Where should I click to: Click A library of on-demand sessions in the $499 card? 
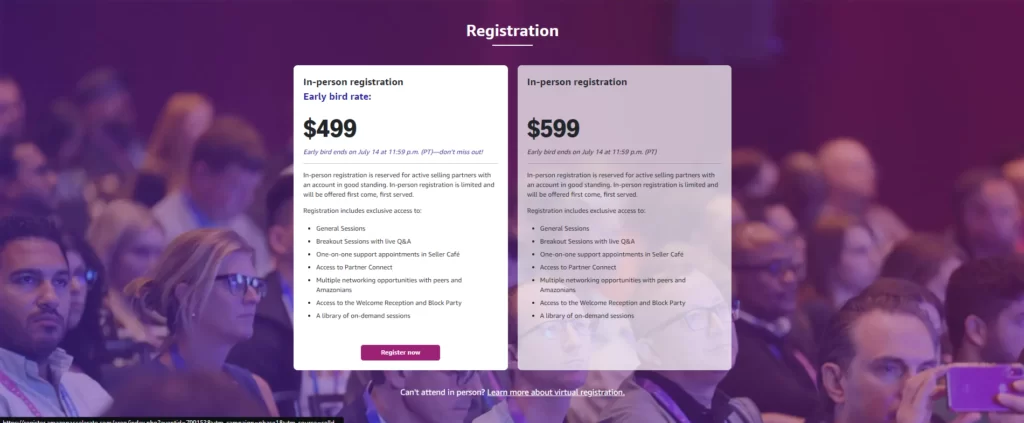point(363,315)
